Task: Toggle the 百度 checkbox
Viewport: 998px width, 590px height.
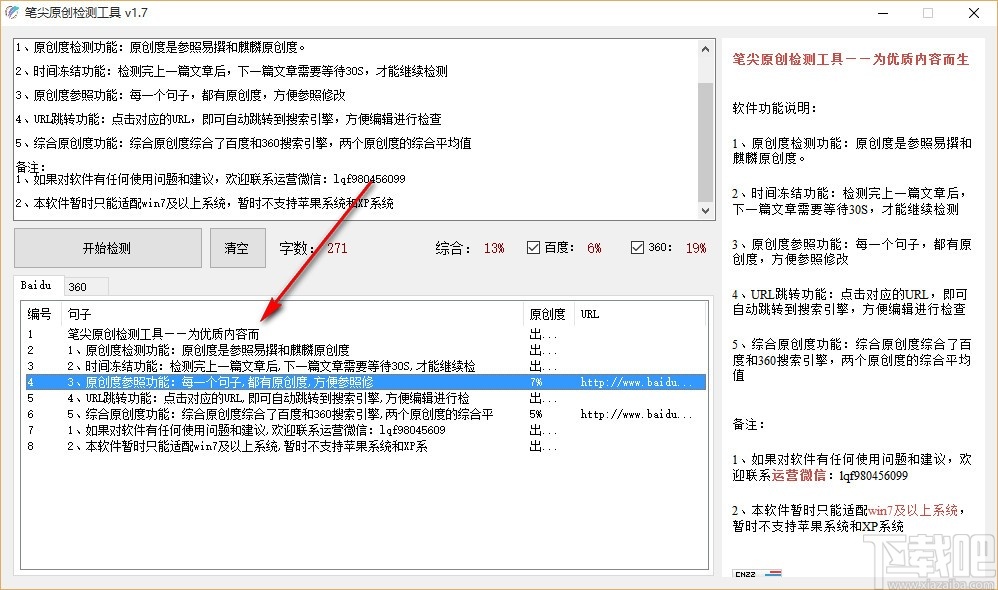Action: coord(533,248)
